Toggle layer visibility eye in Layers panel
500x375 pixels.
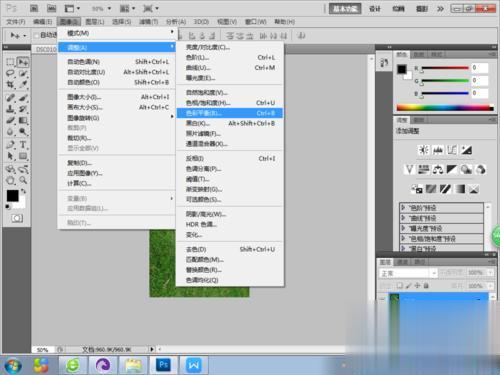click(x=382, y=299)
